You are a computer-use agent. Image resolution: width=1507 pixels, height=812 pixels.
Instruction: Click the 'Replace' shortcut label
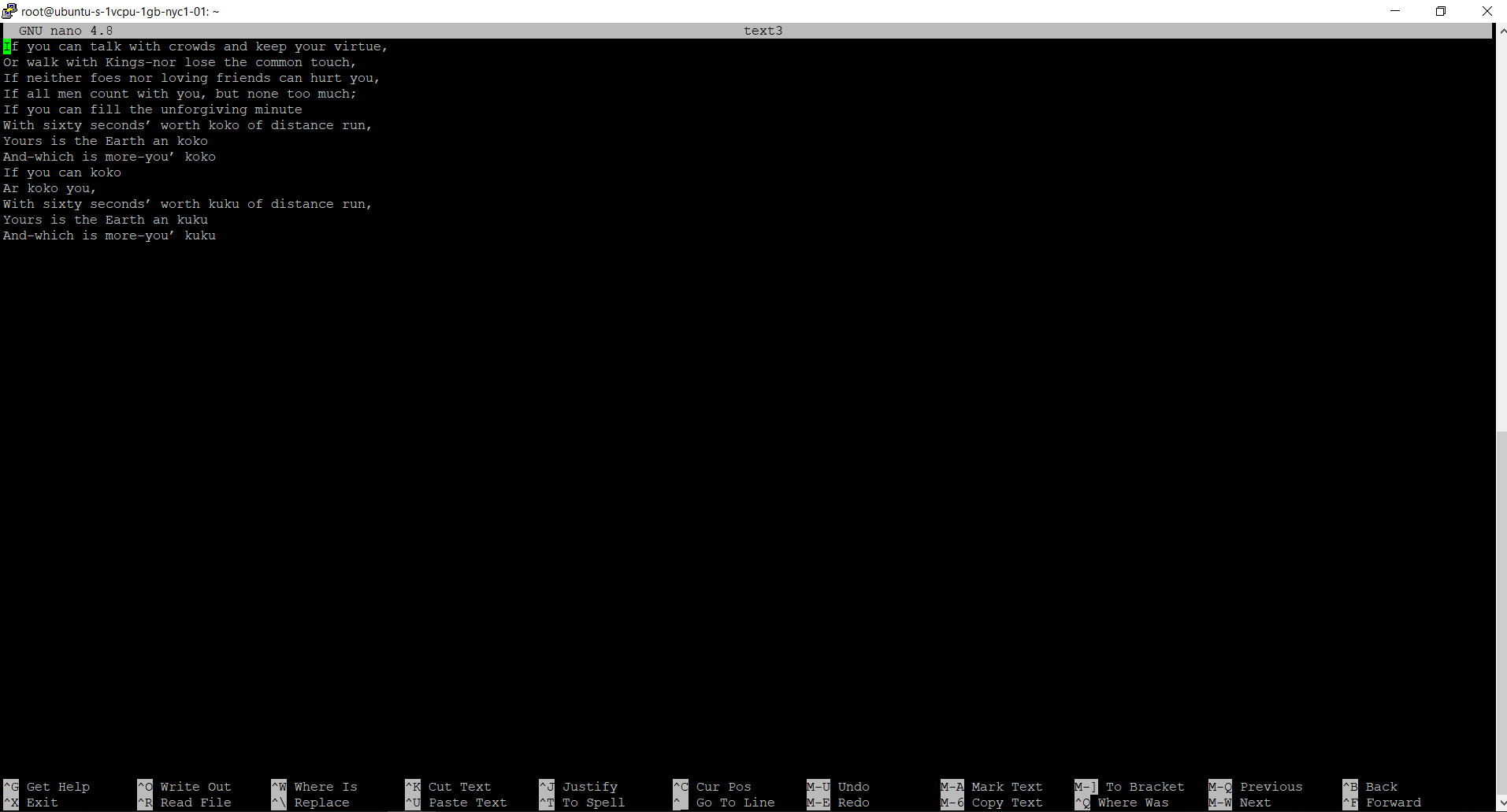coord(322,803)
